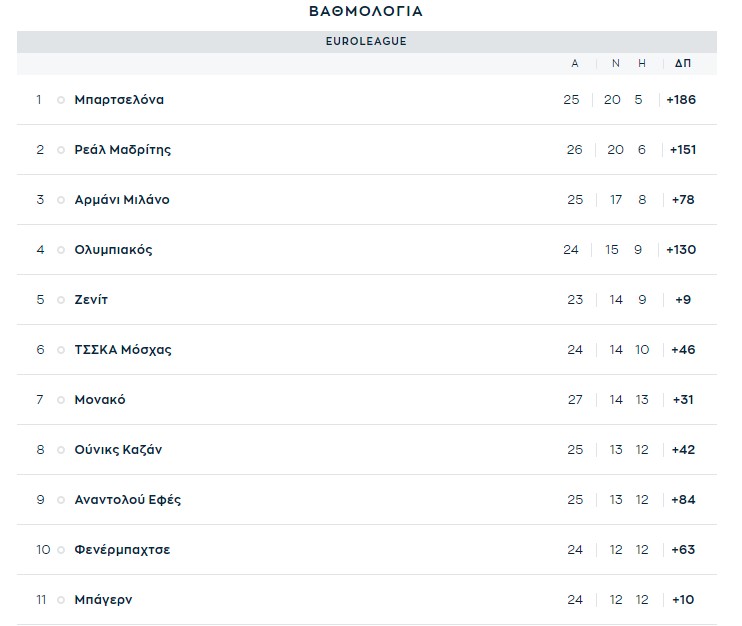The width and height of the screenshot is (742, 626).
Task: Open the Φενέρμπαχτσε team link
Action: tap(122, 550)
